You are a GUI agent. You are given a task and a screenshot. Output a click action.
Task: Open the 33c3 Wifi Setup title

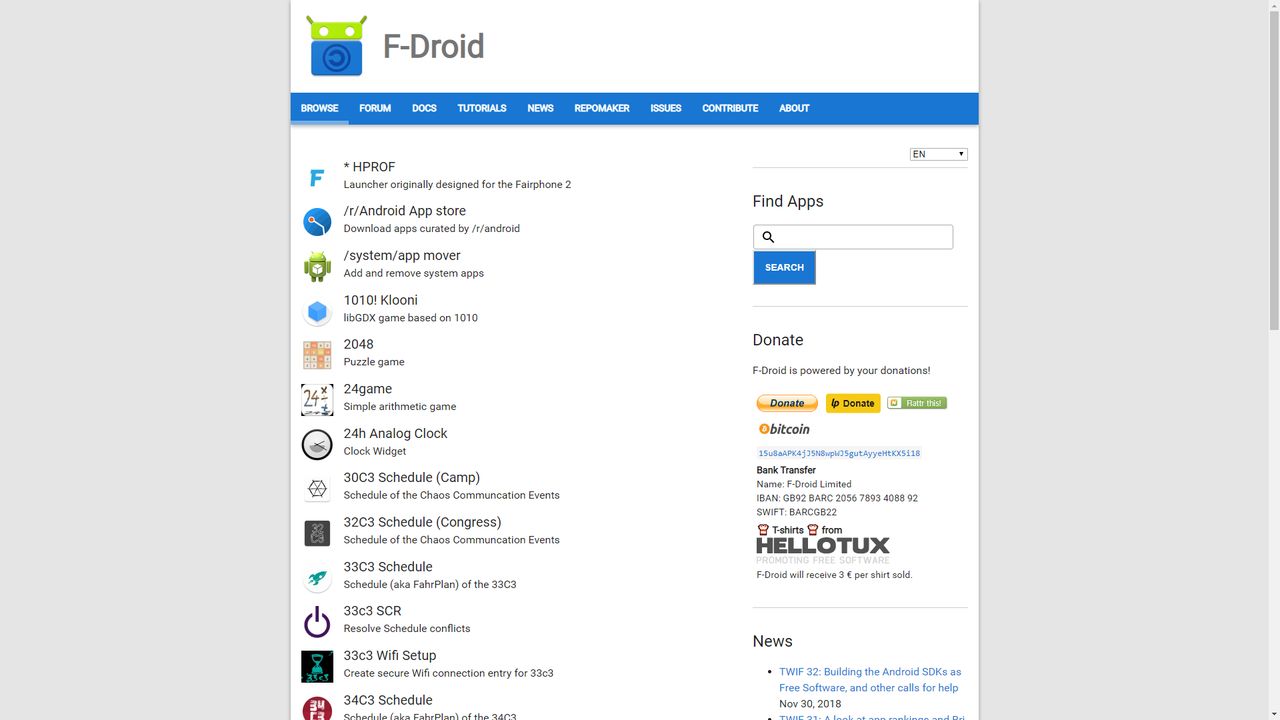pos(390,655)
